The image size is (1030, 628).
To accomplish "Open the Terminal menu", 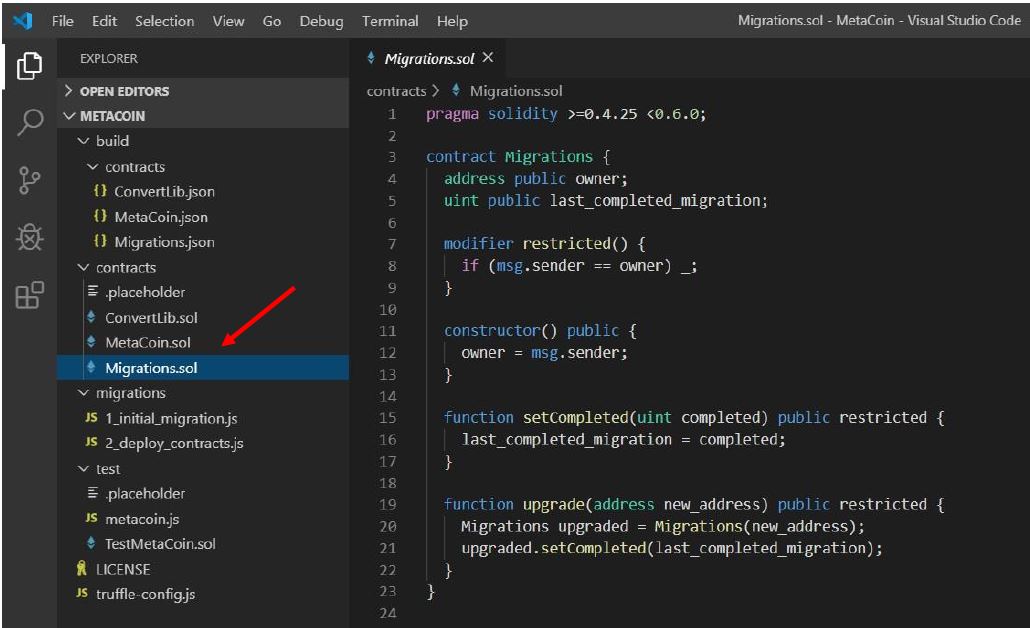I will click(x=389, y=21).
